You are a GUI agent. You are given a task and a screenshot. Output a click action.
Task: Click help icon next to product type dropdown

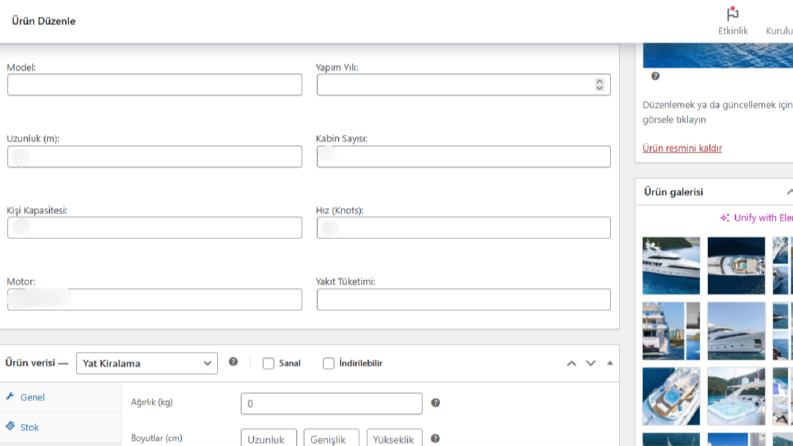click(233, 362)
